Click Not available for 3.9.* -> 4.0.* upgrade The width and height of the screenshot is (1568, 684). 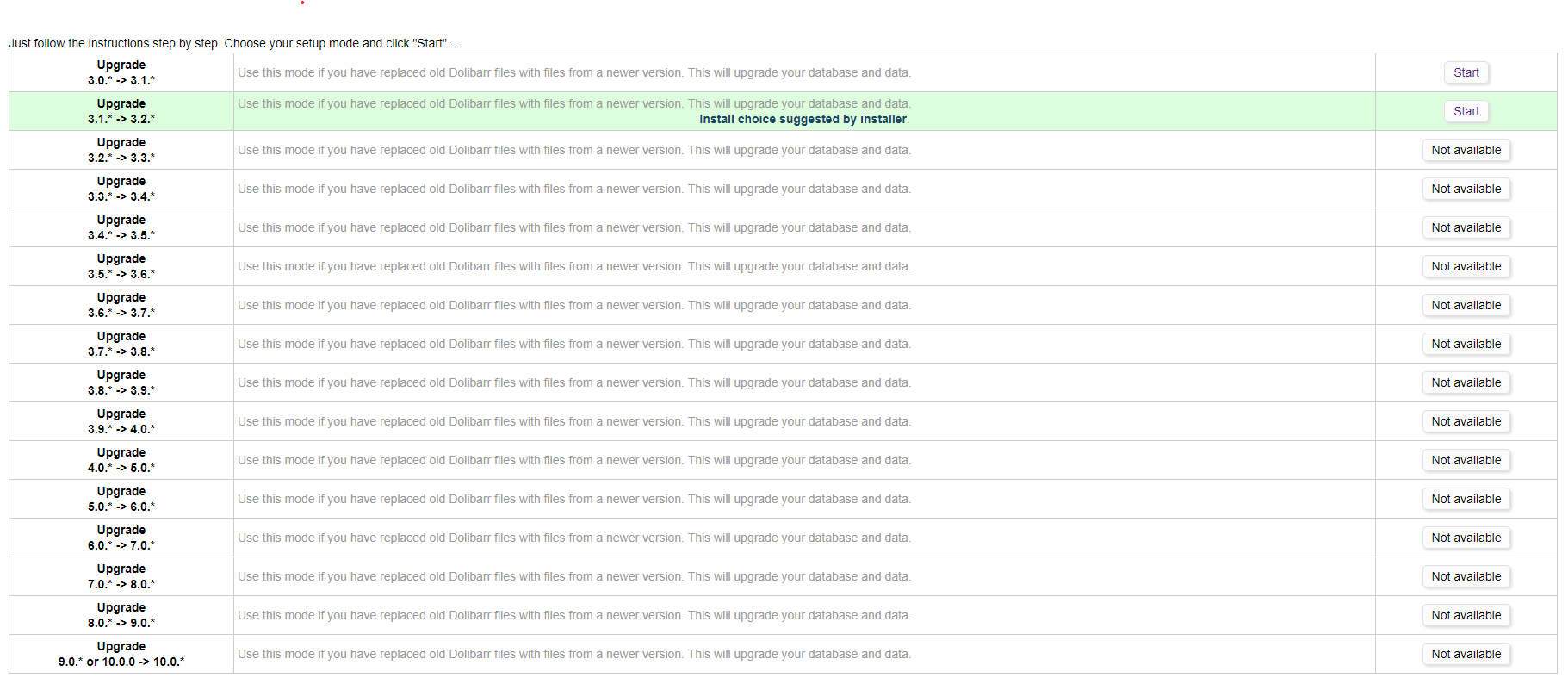point(1466,421)
